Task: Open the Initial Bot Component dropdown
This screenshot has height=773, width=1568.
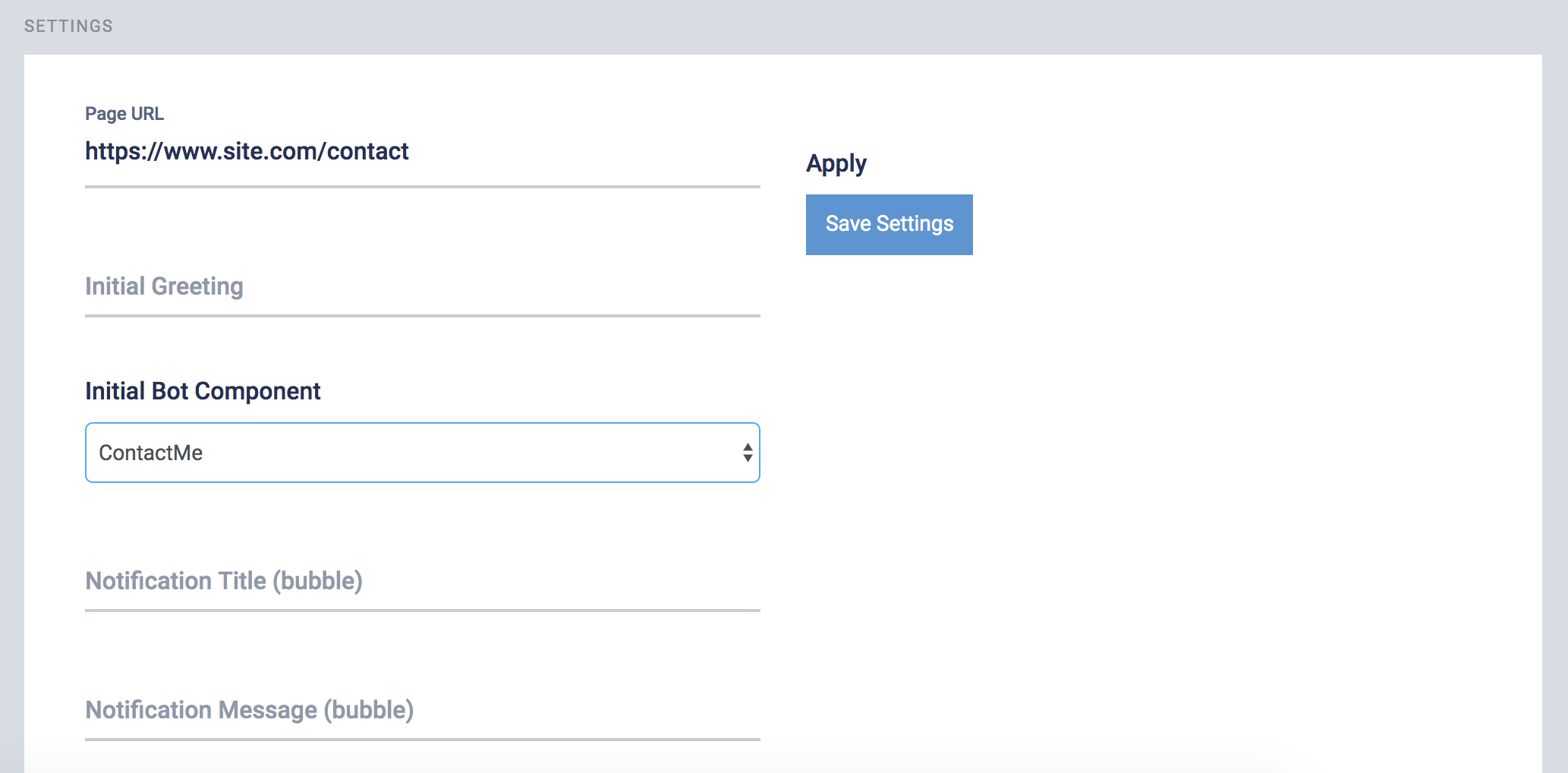Action: 423,453
